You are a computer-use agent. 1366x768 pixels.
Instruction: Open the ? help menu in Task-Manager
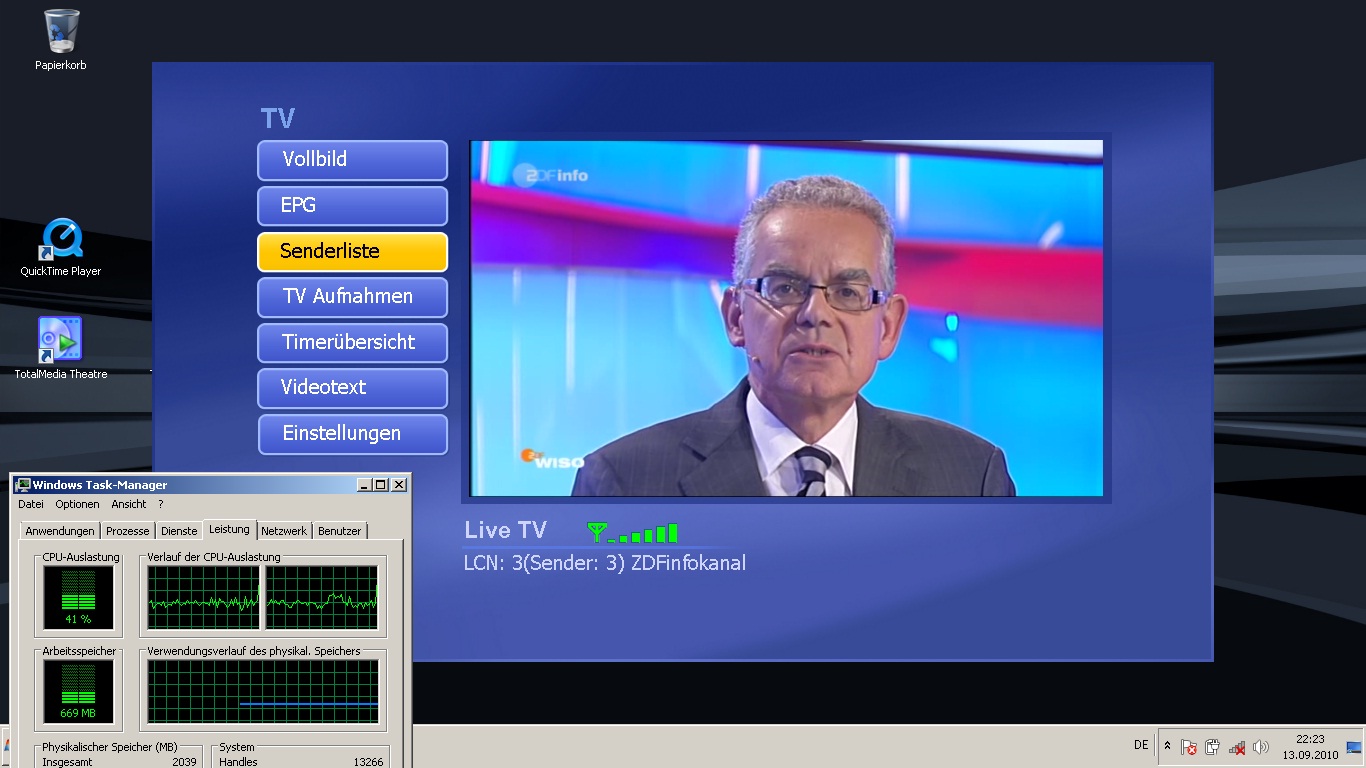pos(160,505)
